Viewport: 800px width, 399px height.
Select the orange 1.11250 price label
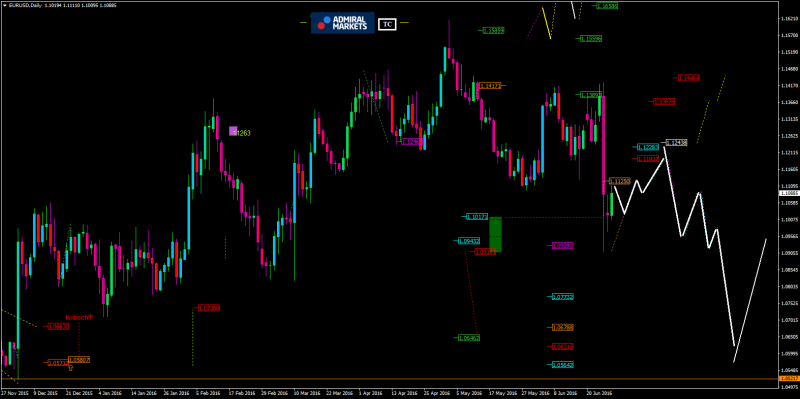tap(620, 181)
